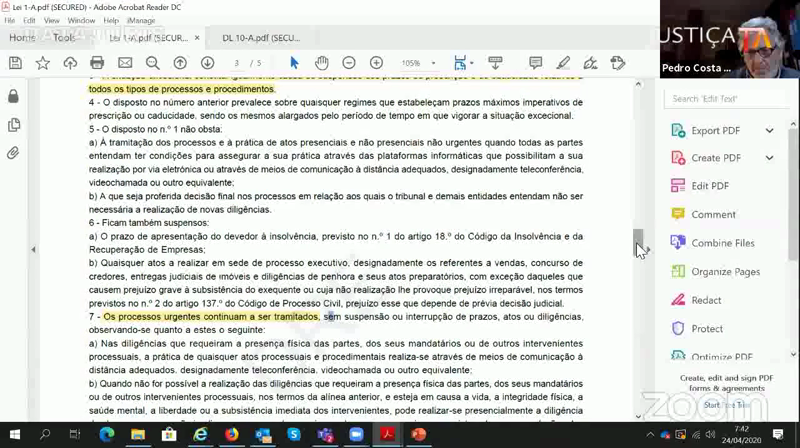The width and height of the screenshot is (800, 448).
Task: Open the attachments paperclip panel
Action: click(13, 153)
